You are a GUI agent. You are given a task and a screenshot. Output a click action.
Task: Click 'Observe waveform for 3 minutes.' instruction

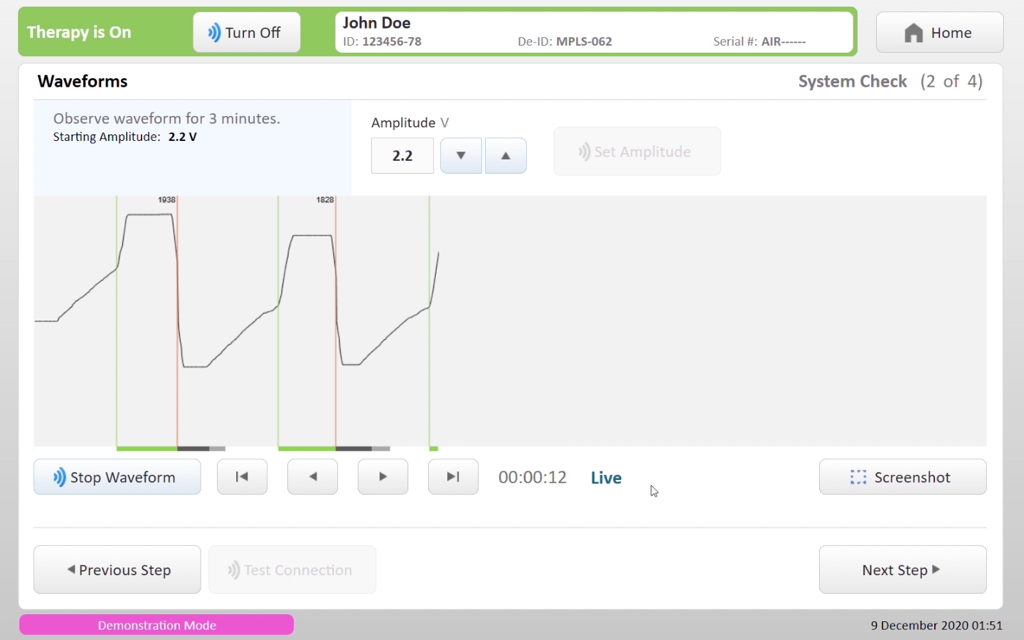[167, 118]
